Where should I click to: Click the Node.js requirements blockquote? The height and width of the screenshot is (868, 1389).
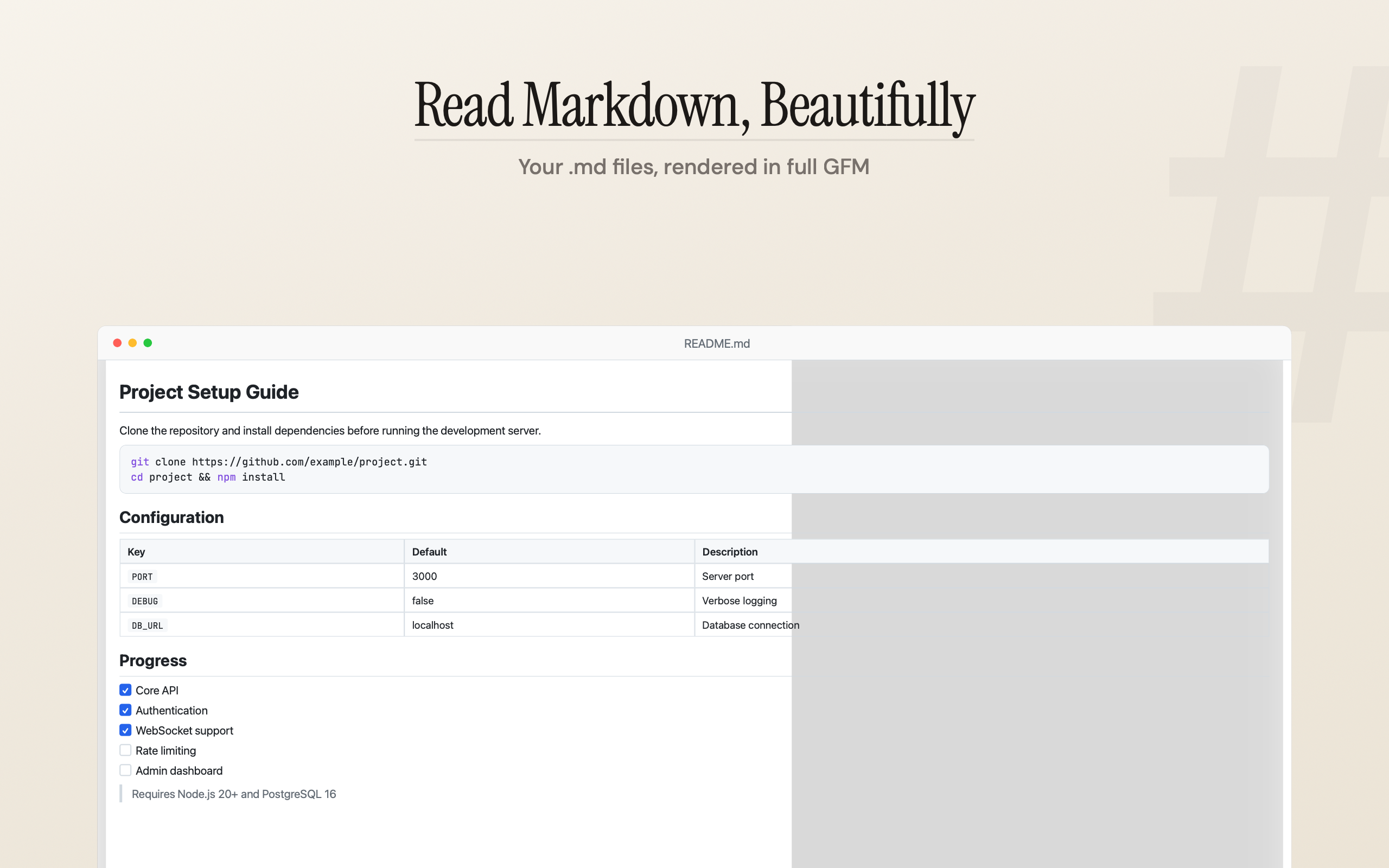tap(234, 794)
